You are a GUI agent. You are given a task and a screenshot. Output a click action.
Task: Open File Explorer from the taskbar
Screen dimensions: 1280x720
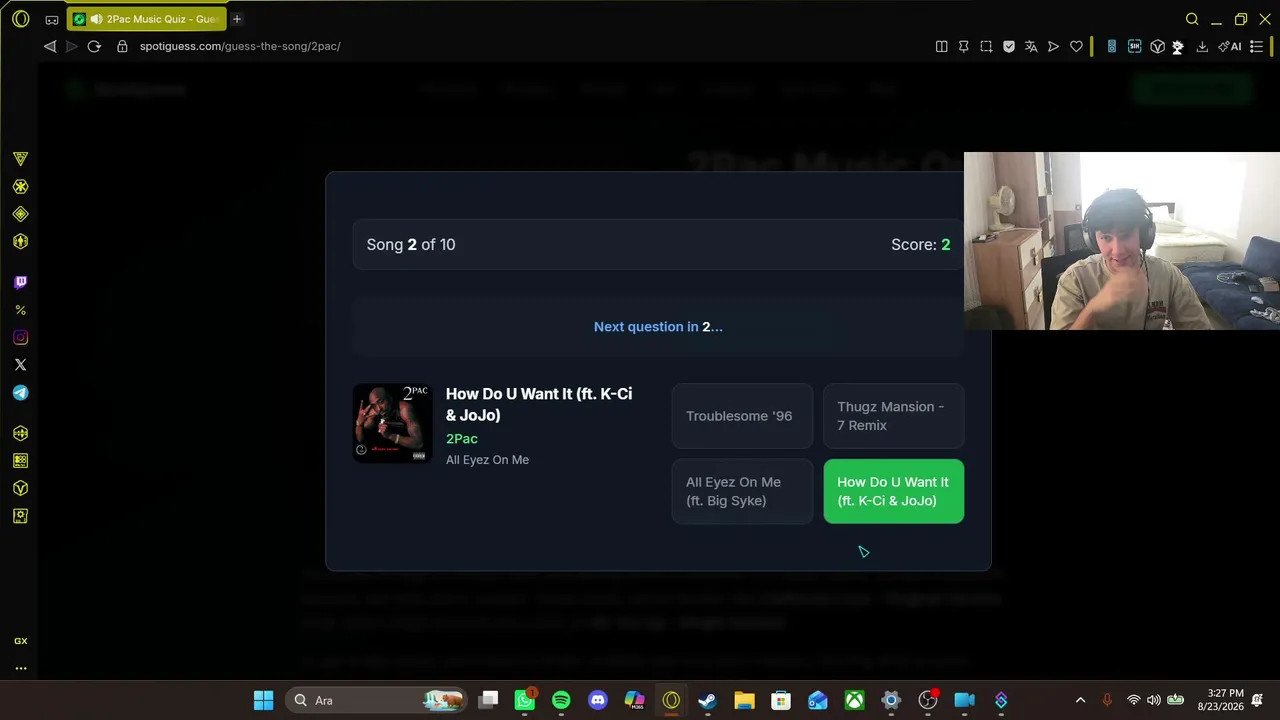pyautogui.click(x=744, y=700)
